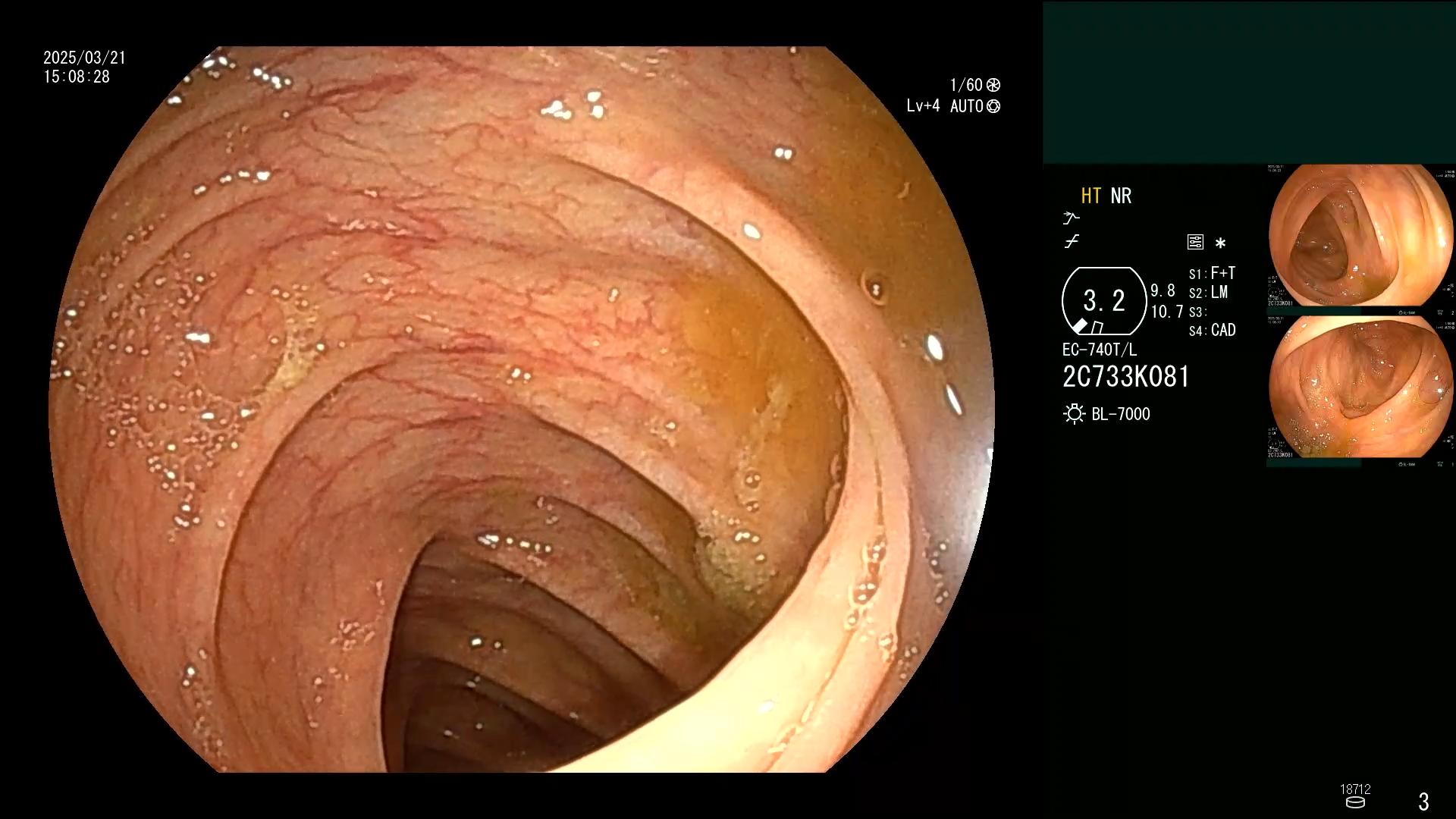1456x819 pixels.
Task: Click the scope model EC-740T/L
Action: point(1100,350)
